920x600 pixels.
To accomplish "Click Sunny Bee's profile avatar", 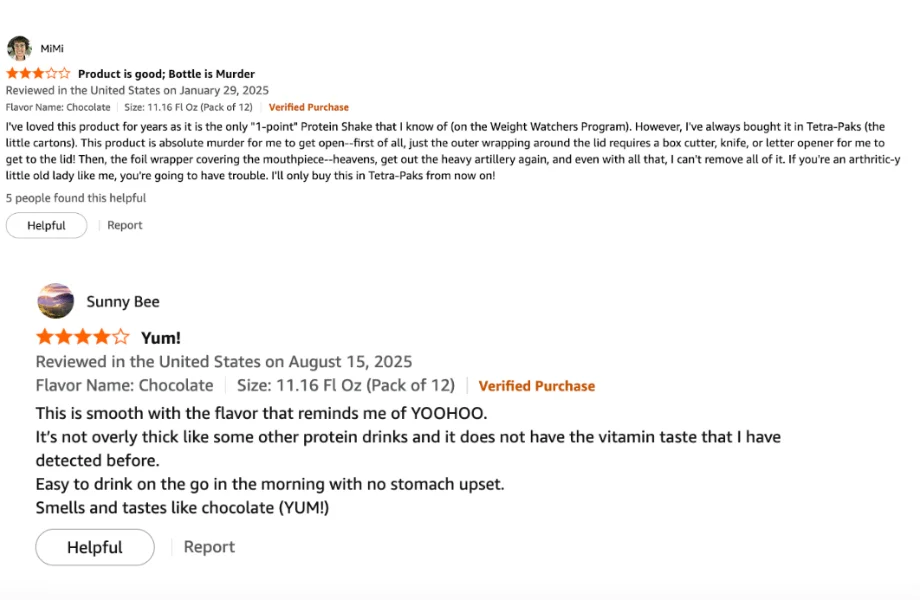I will pos(55,300).
